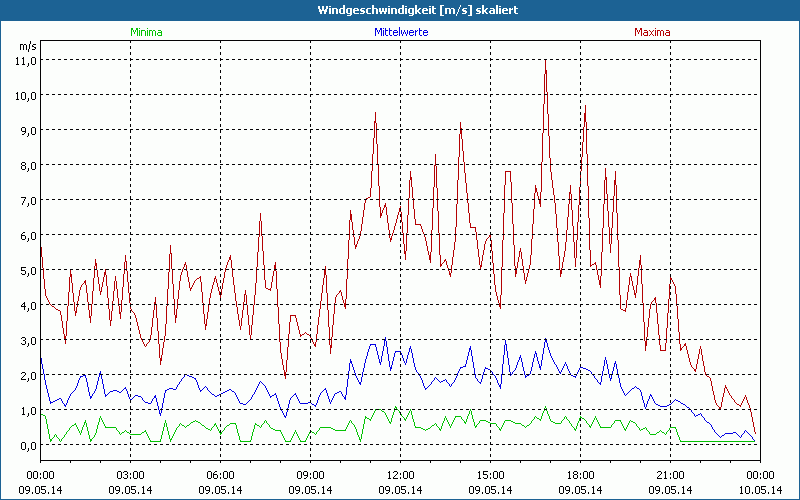The image size is (800, 500).
Task: Click the highest peak of the red Maxima line
Action: (x=545, y=62)
